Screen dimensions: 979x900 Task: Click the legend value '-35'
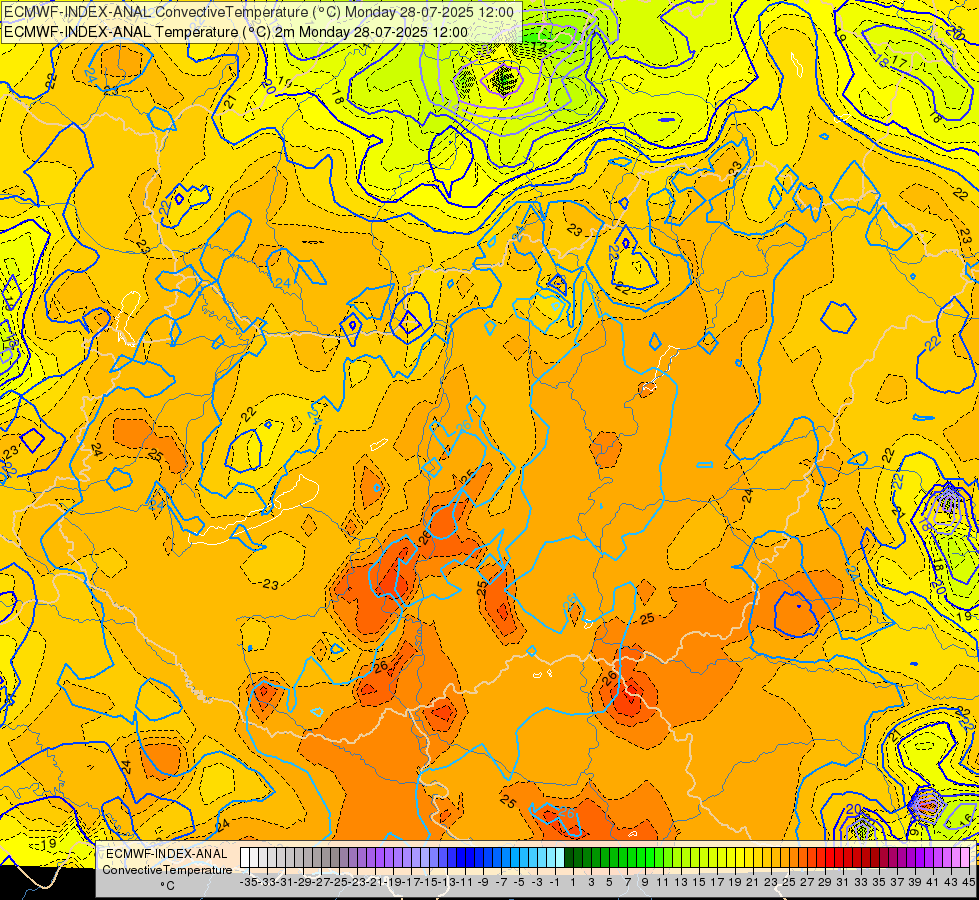click(x=248, y=882)
